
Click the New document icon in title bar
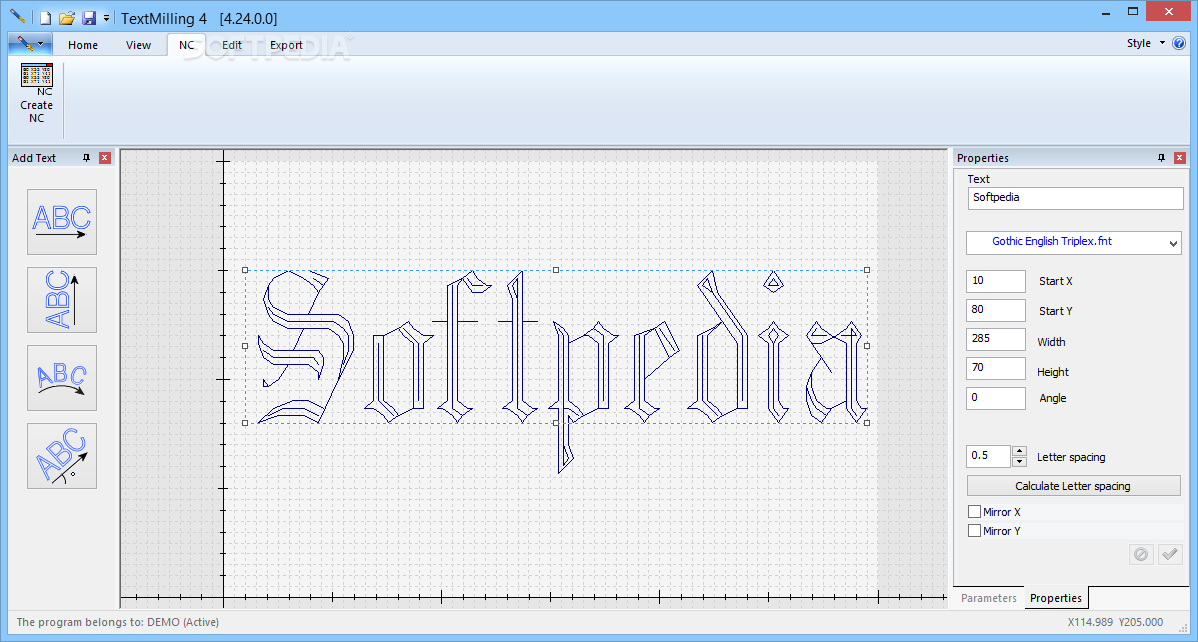click(46, 18)
